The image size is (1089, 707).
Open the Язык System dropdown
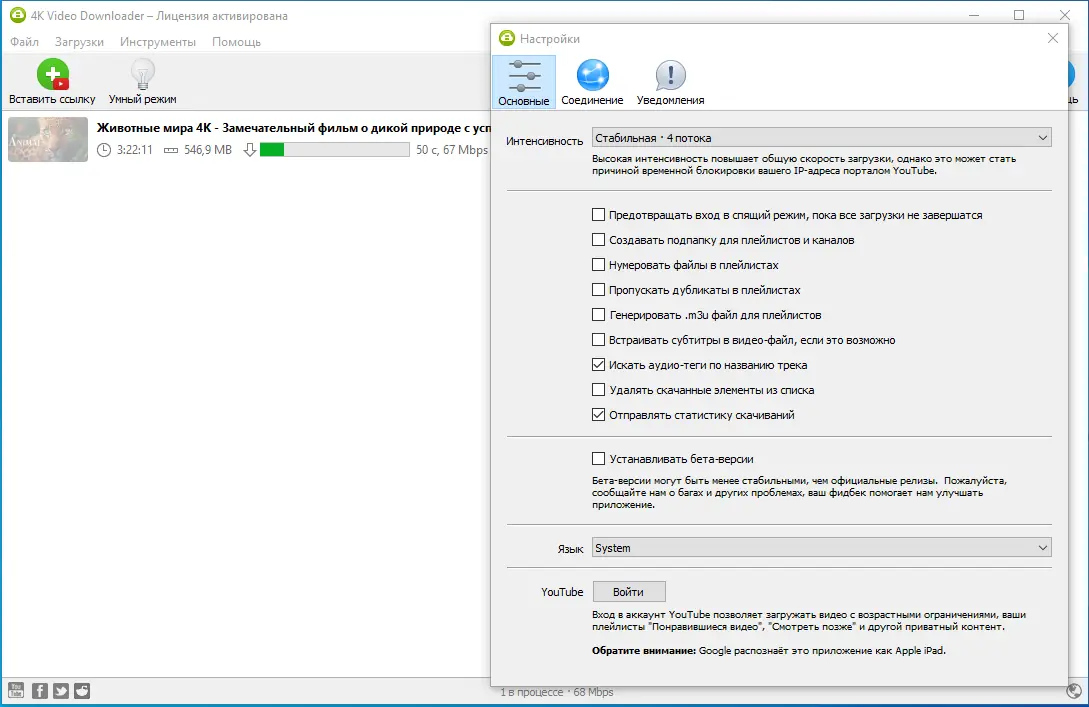(x=822, y=548)
